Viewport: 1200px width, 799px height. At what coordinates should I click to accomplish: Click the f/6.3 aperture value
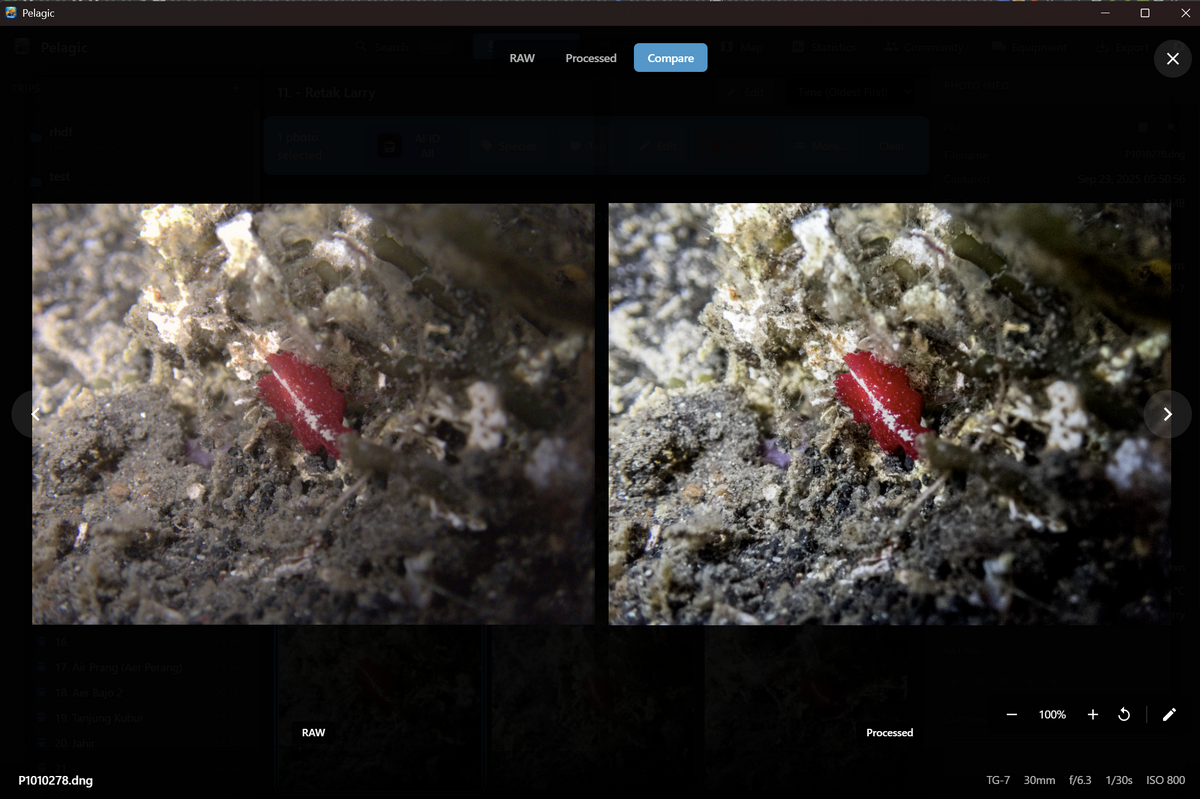(1081, 780)
